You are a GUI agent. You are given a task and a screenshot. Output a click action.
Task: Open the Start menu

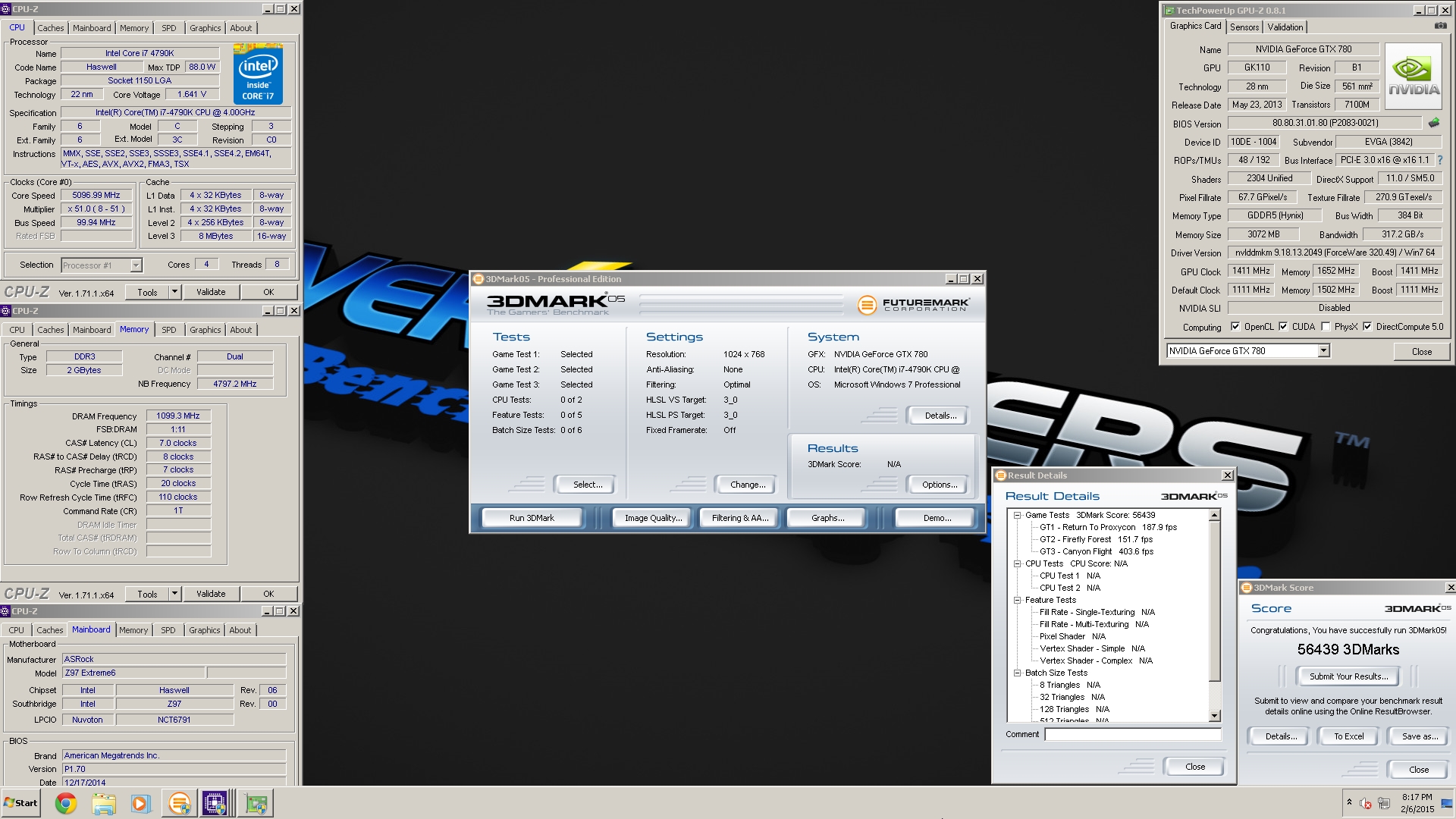coord(20,803)
